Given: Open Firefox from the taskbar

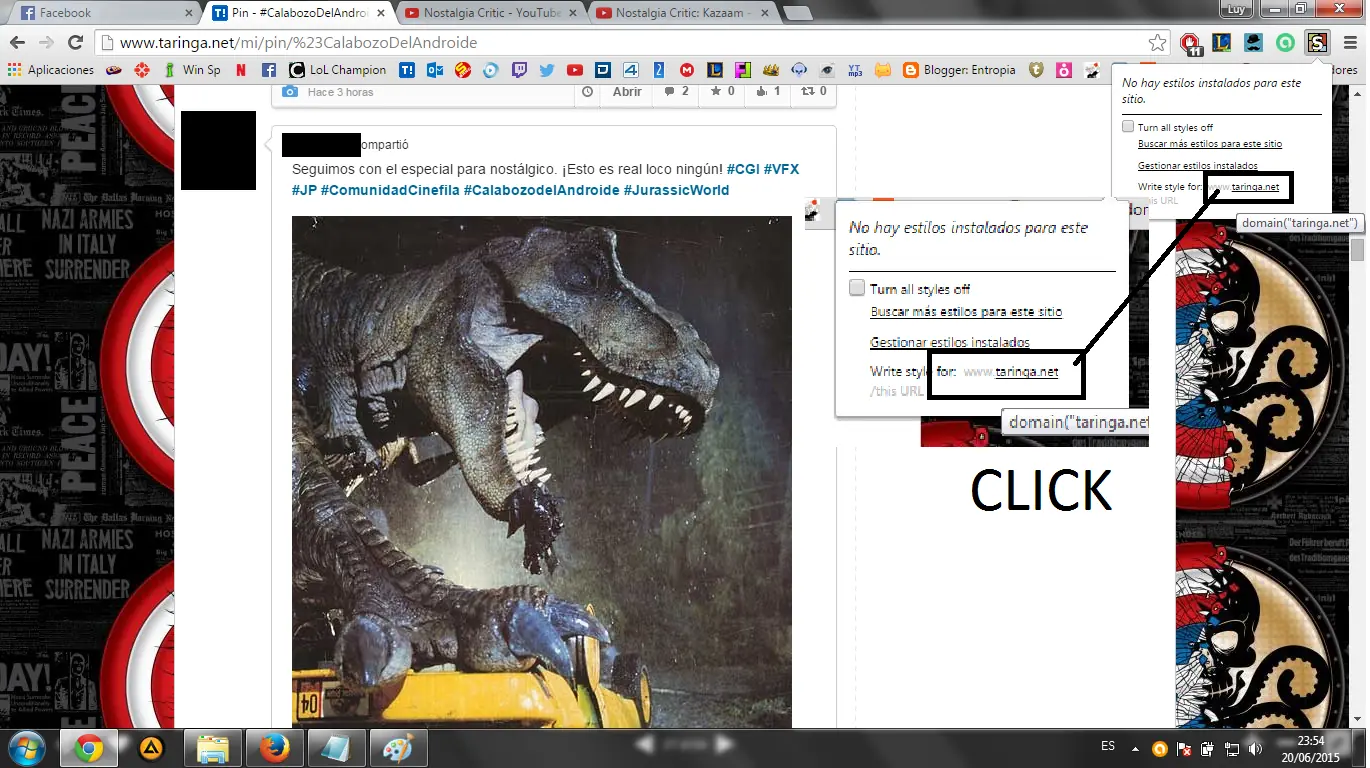Looking at the screenshot, I should click(274, 748).
